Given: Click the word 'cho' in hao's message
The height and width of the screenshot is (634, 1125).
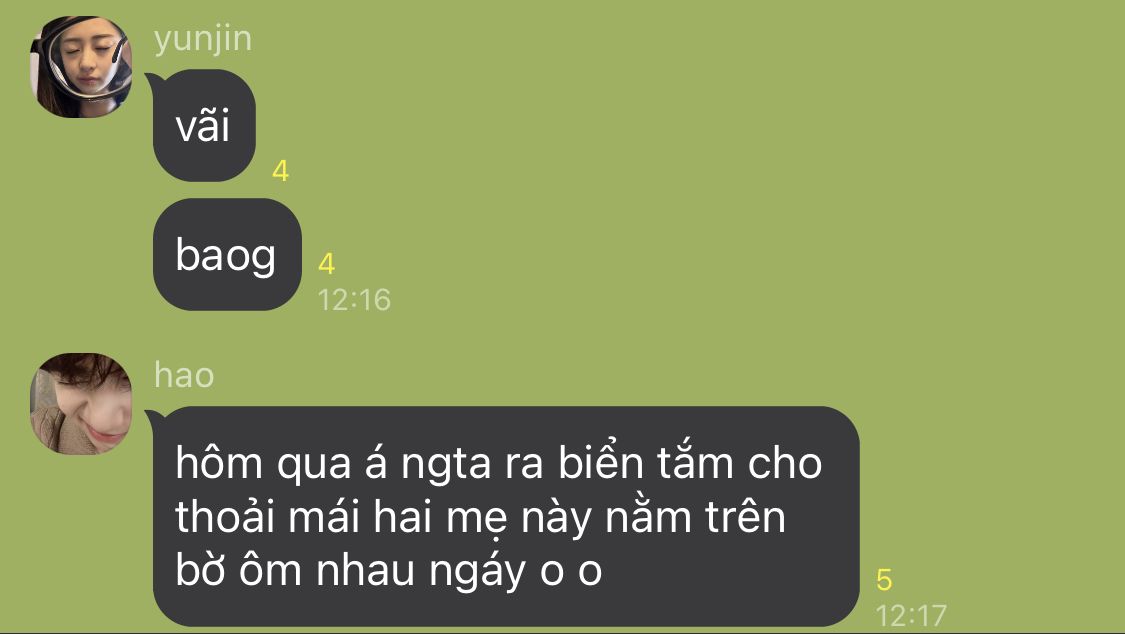Looking at the screenshot, I should tap(785, 463).
